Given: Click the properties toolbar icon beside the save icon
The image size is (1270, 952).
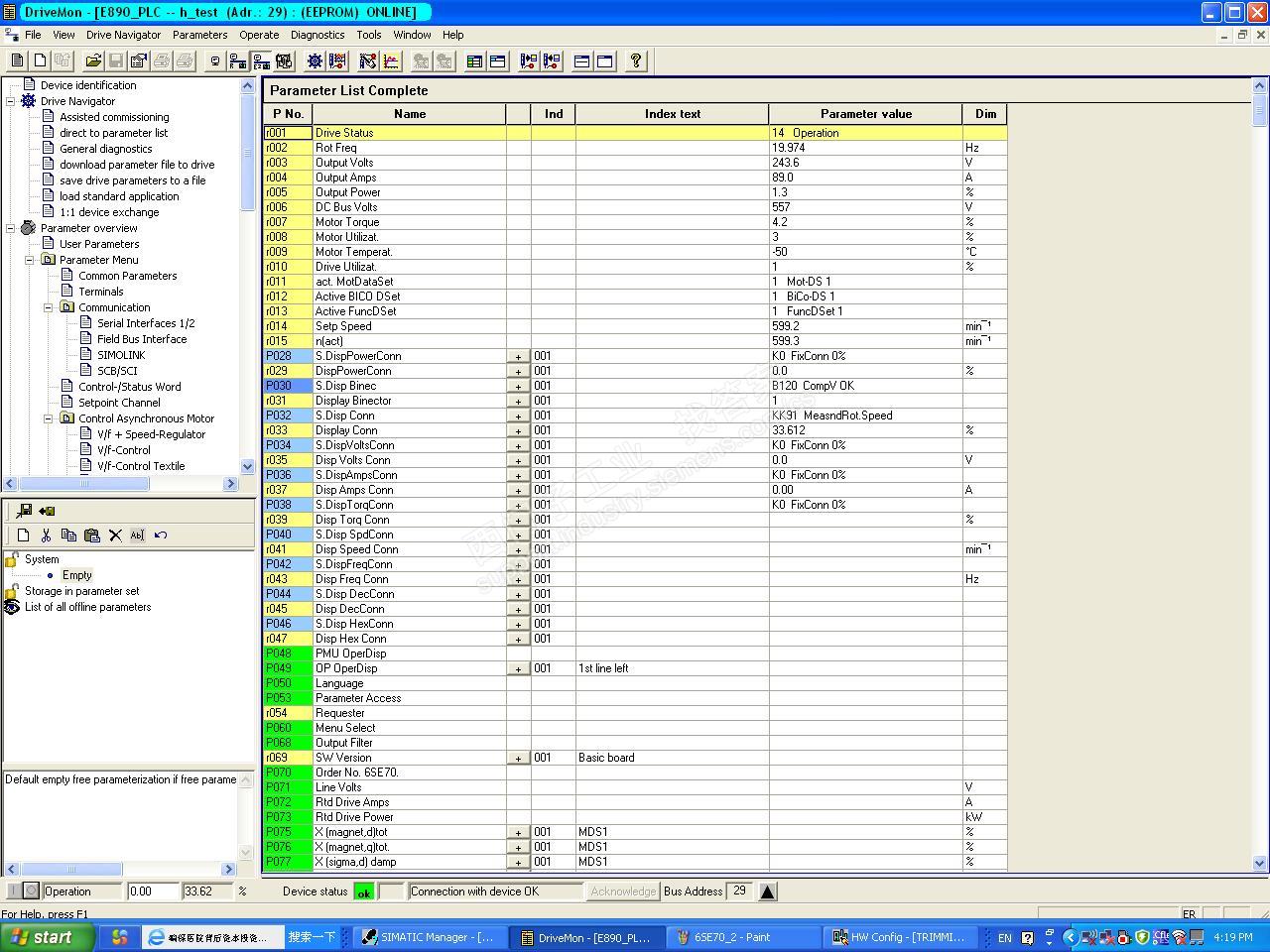Looking at the screenshot, I should [139, 61].
